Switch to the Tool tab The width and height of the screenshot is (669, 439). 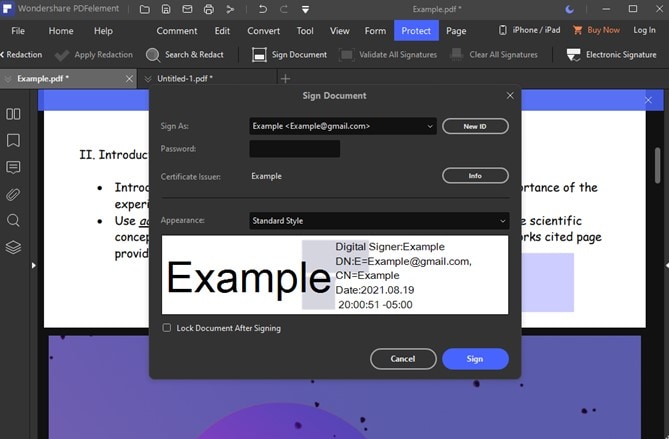(x=305, y=31)
